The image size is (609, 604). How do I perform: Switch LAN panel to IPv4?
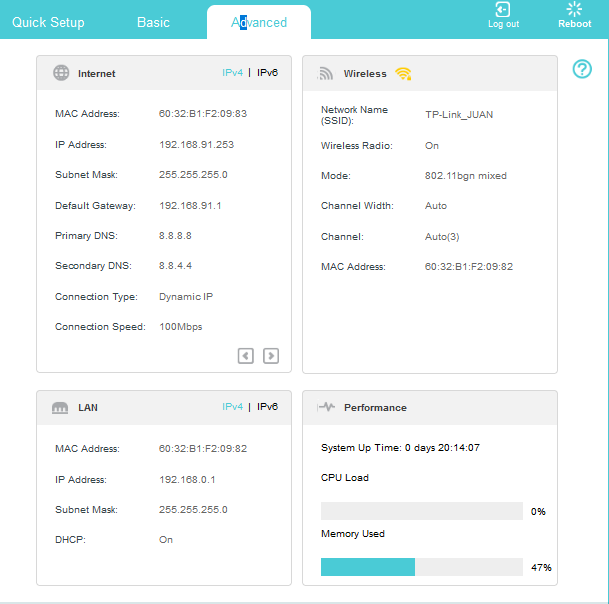click(232, 407)
